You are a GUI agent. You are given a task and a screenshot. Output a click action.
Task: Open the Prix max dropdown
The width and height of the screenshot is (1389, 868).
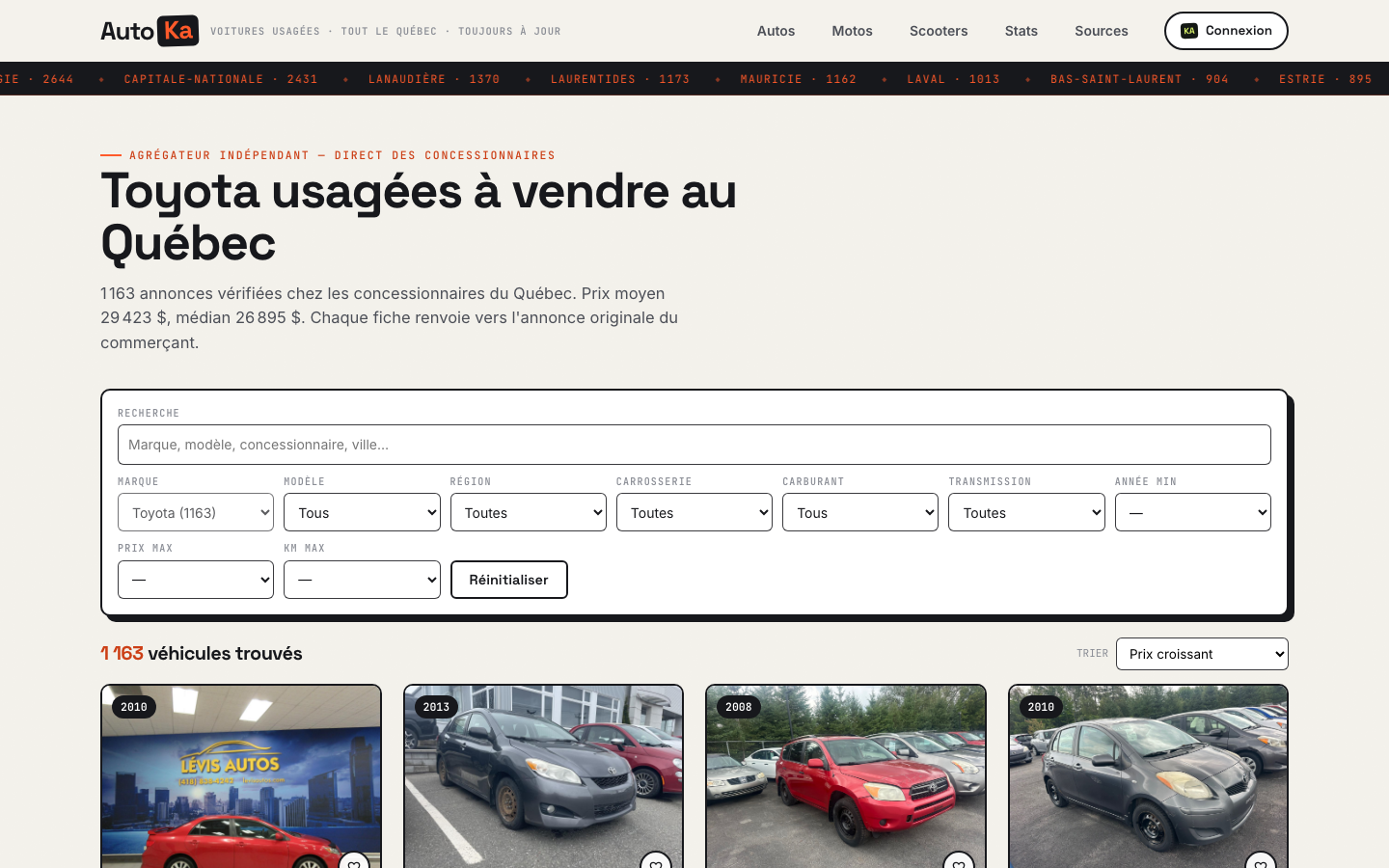[196, 580]
